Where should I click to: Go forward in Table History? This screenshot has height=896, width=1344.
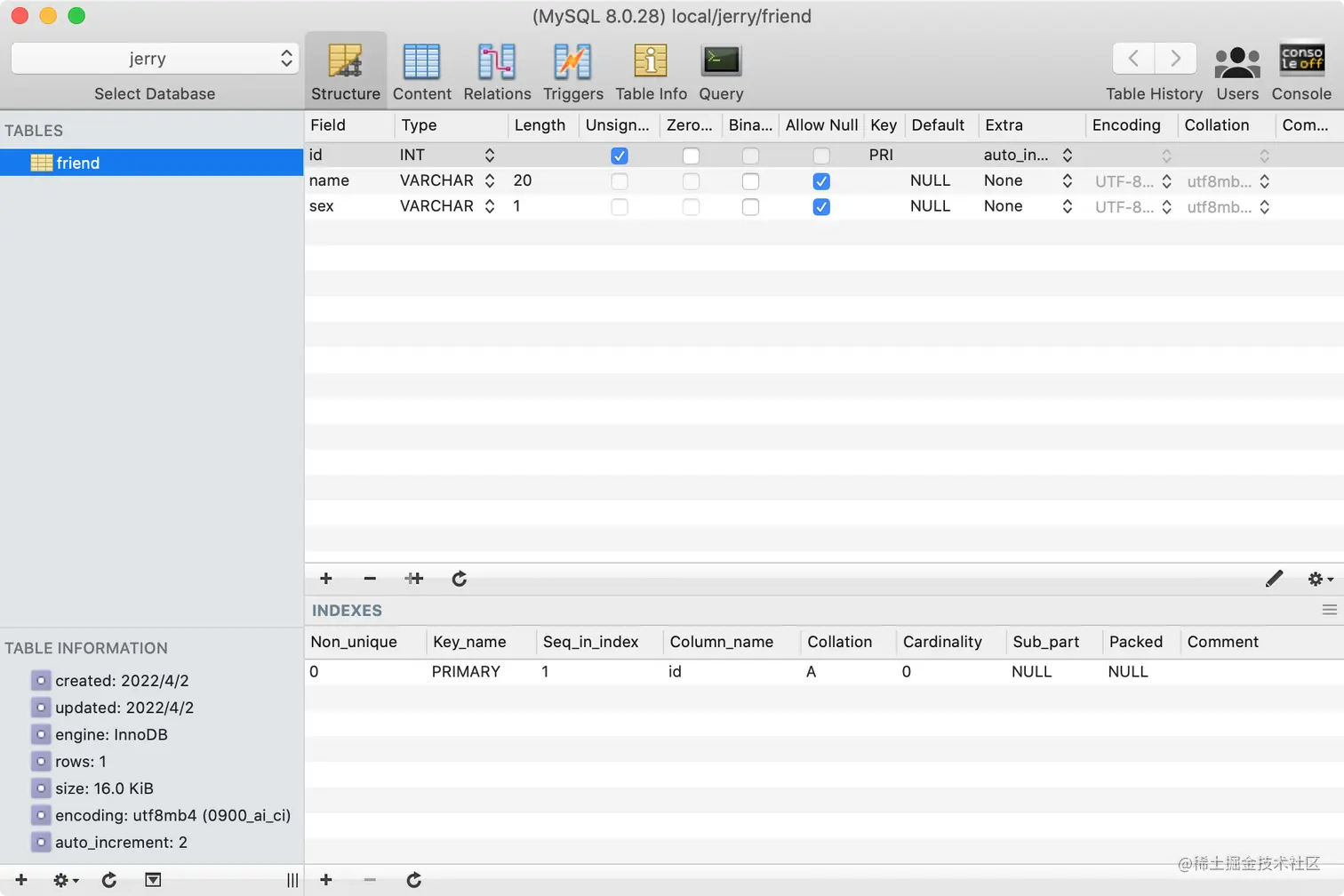point(1175,59)
